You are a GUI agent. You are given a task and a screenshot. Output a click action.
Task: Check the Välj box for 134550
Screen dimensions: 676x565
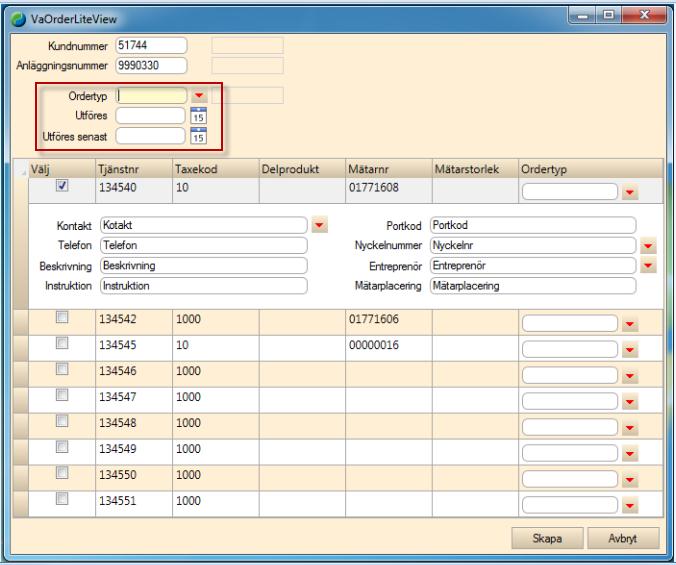[x=62, y=473]
